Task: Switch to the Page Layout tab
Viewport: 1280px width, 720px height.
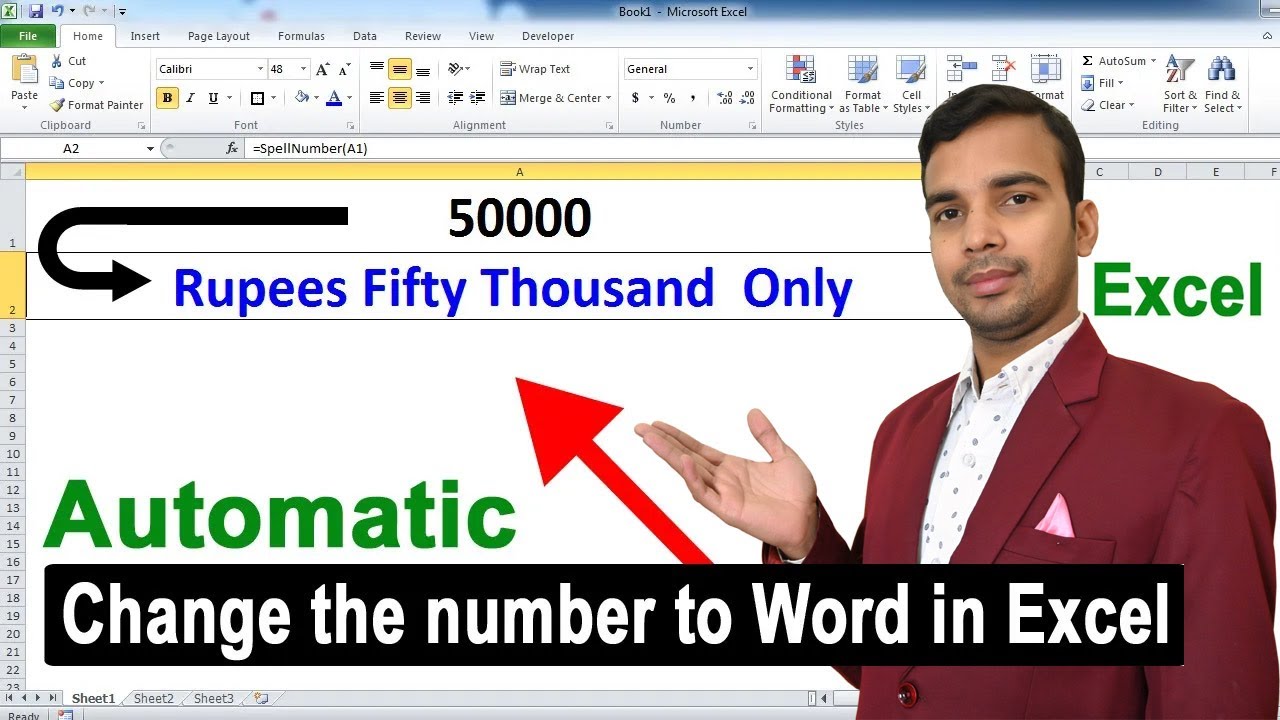Action: click(219, 36)
